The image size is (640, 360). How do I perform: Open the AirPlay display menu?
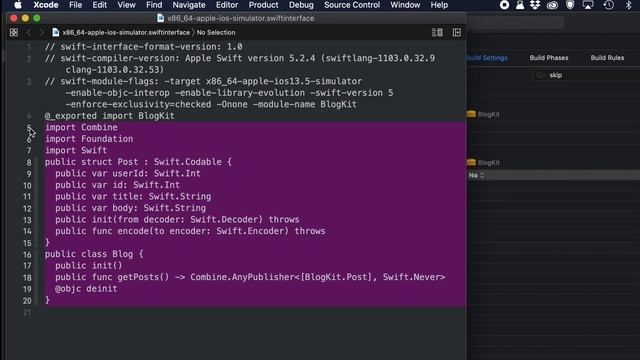[588, 5]
